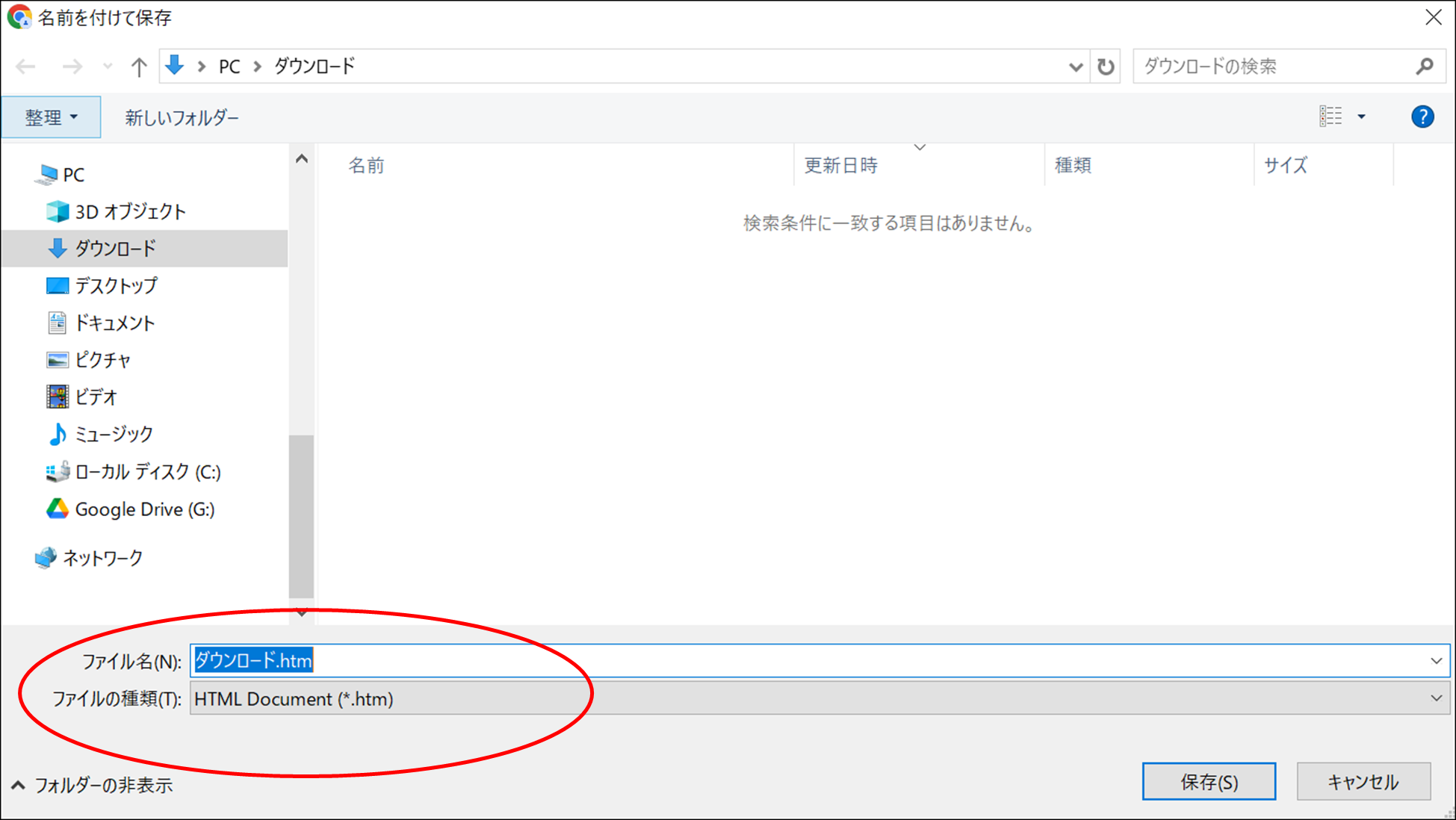Image resolution: width=1456 pixels, height=820 pixels.
Task: Go forward using the right arrow button
Action: [72, 66]
